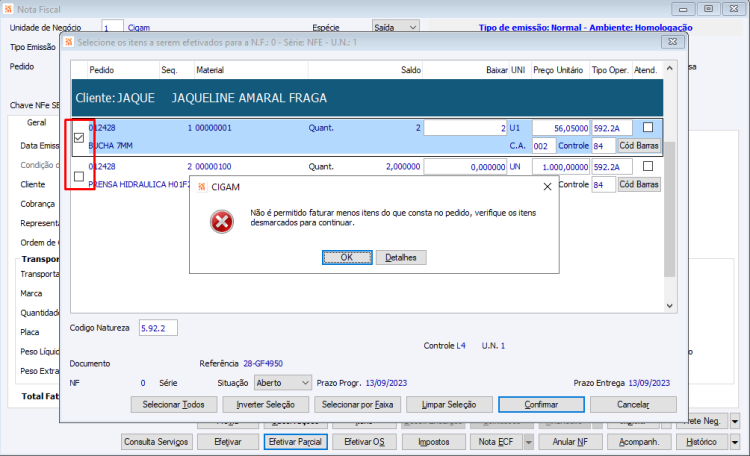The width and height of the screenshot is (750, 456).
Task: Click Inverter Seleção button
Action: 265,405
